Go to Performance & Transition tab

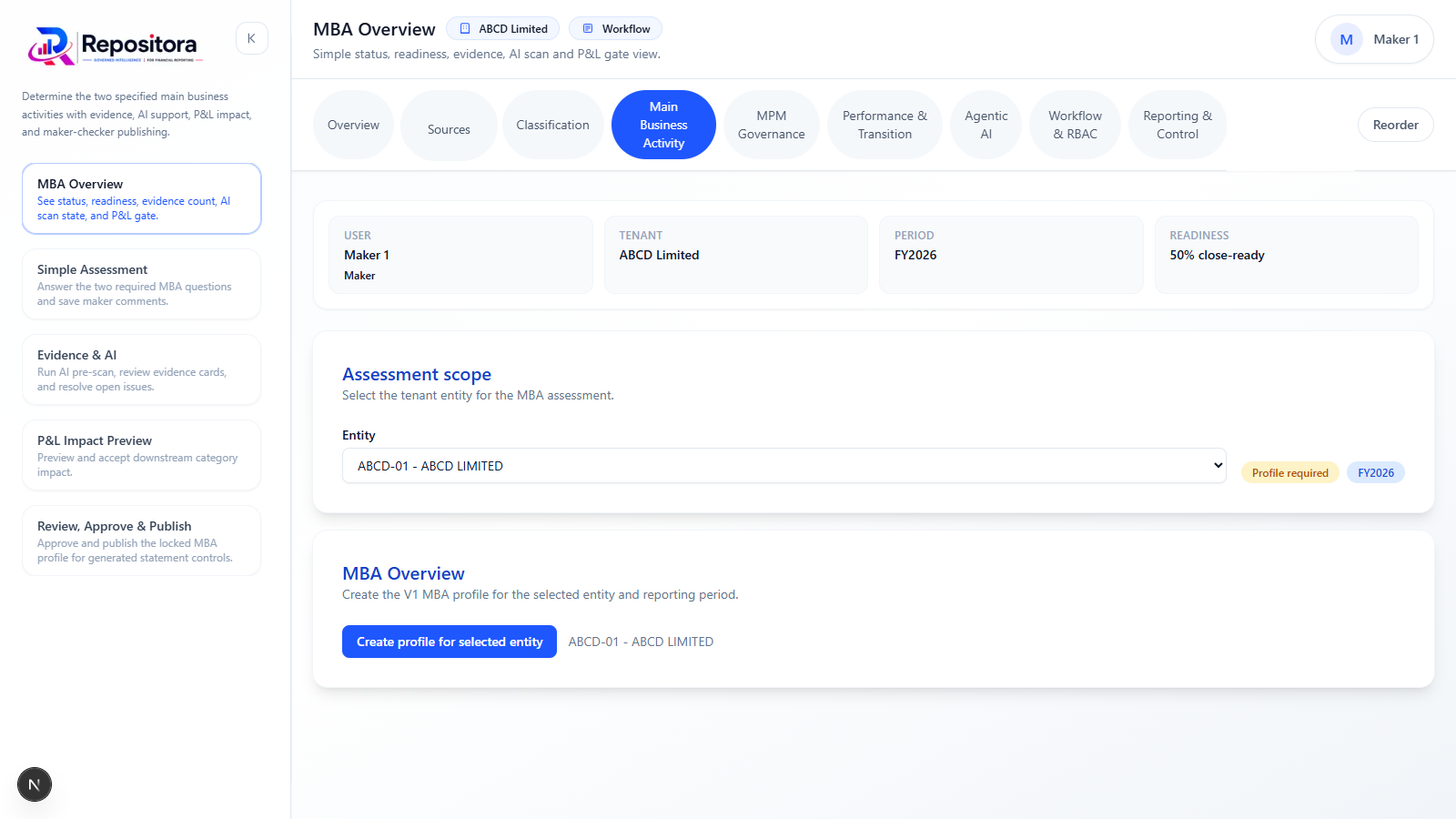(885, 125)
